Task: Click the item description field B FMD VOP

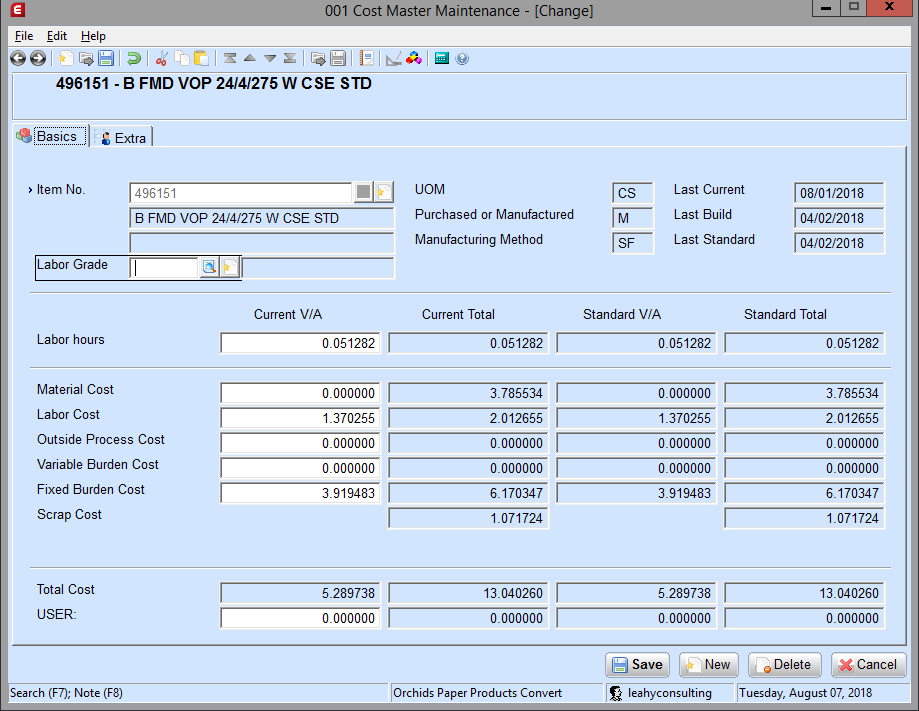Action: click(262, 218)
